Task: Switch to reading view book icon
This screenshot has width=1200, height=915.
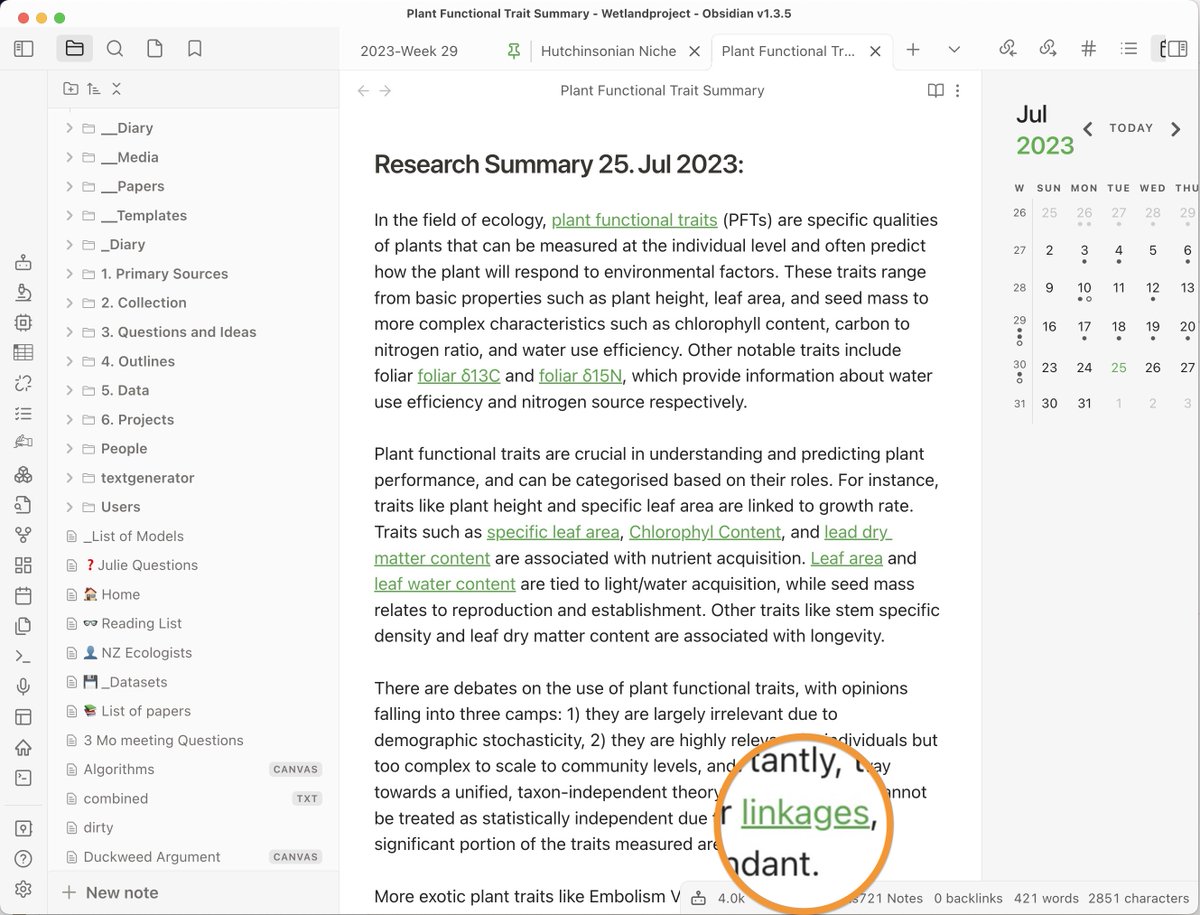Action: (935, 90)
